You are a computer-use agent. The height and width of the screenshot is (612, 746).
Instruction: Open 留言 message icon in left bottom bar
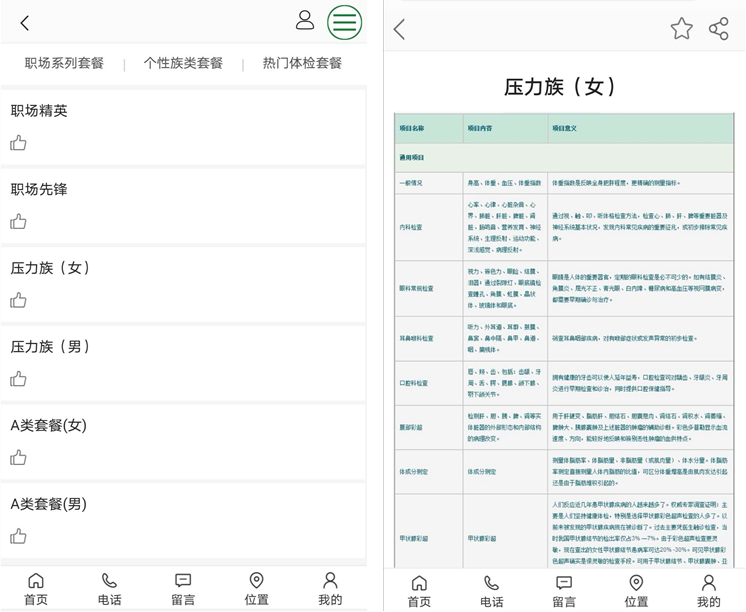tap(183, 588)
